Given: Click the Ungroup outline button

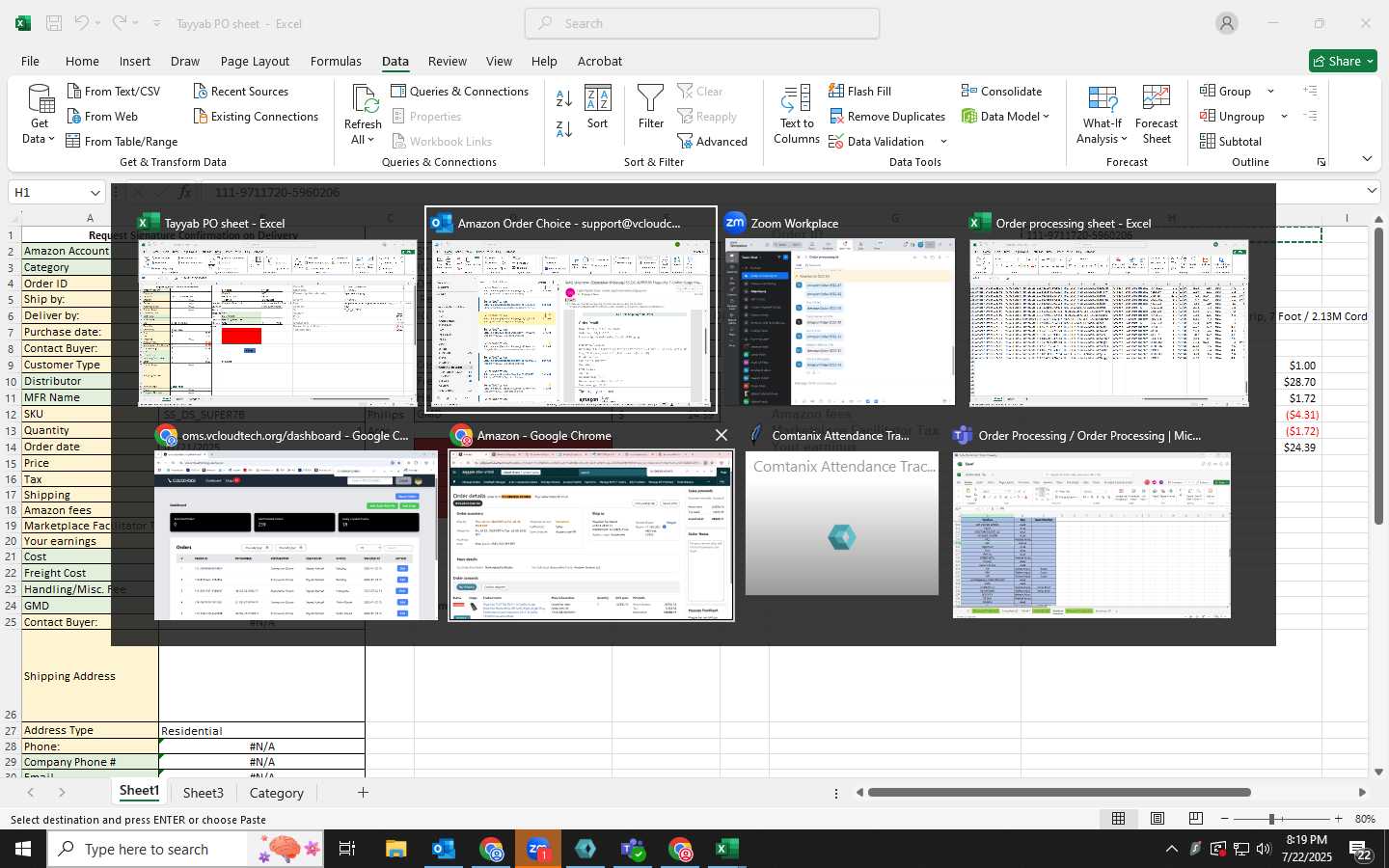Looking at the screenshot, I should 1233,117.
